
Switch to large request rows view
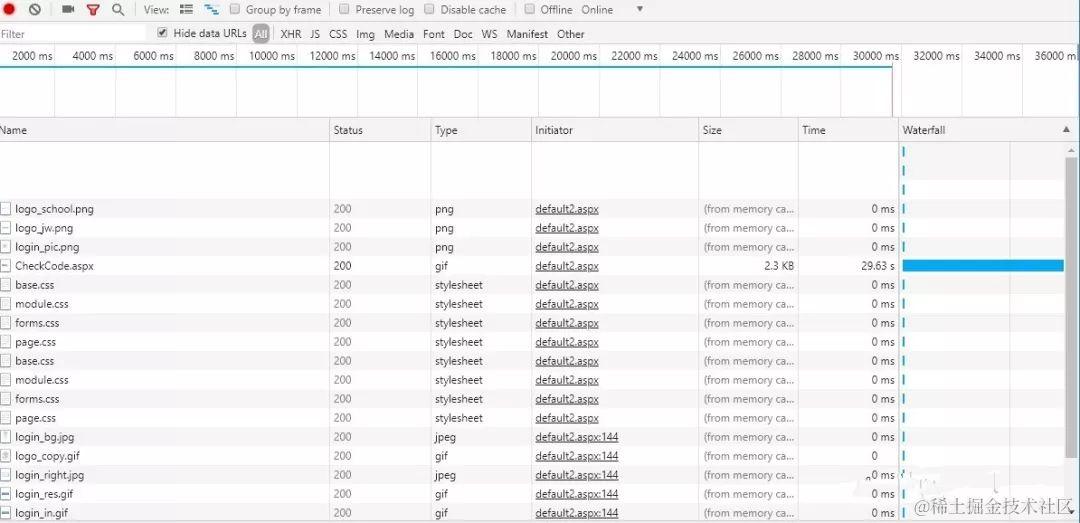(x=186, y=10)
